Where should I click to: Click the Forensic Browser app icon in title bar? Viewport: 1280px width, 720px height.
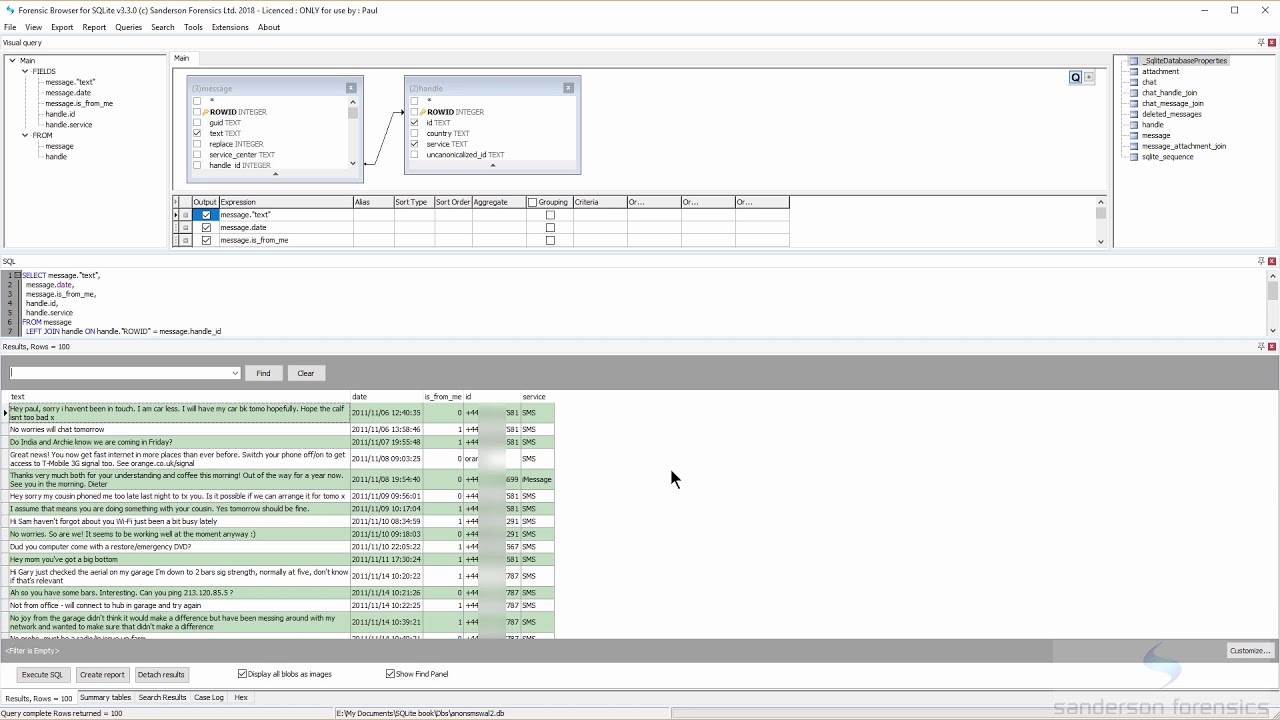point(10,10)
